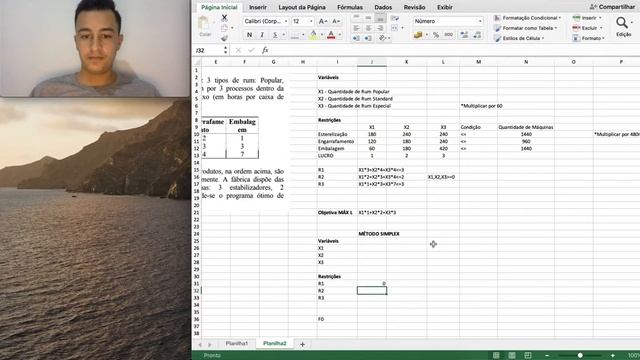
Task: Align cell content to bottom
Action: coord(380,18)
